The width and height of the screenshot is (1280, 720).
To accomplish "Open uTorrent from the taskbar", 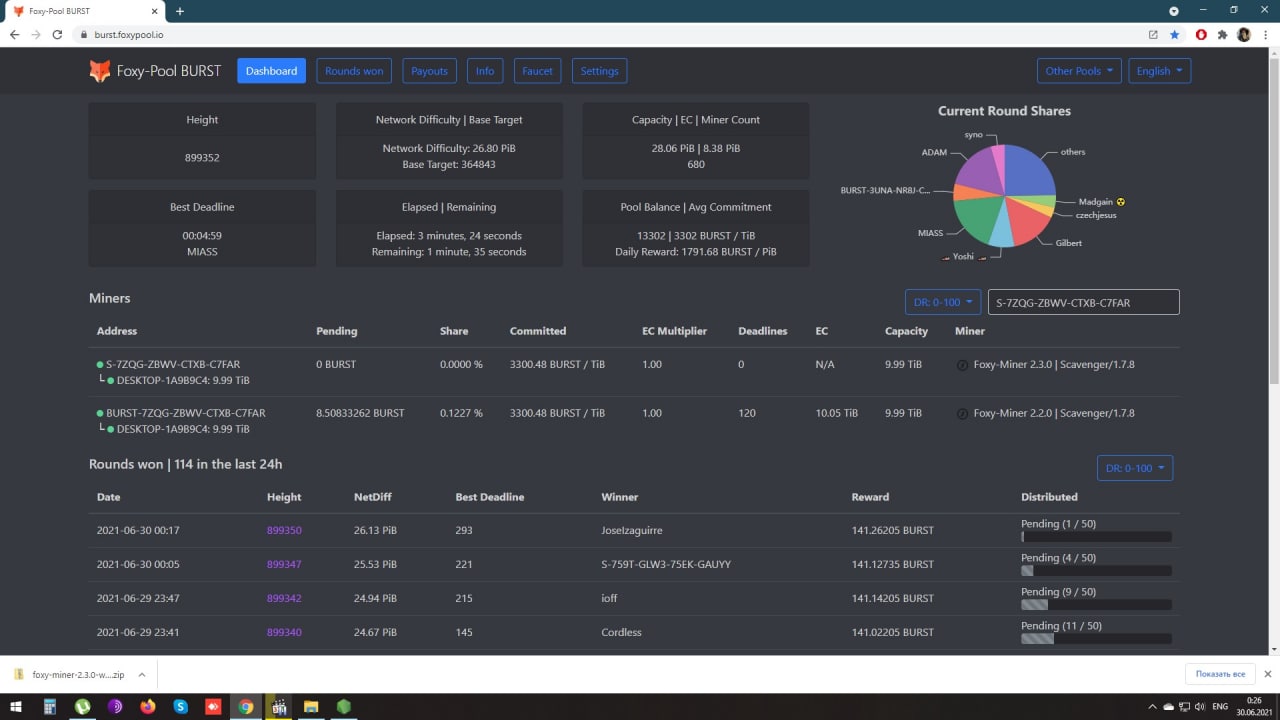I will coord(82,706).
